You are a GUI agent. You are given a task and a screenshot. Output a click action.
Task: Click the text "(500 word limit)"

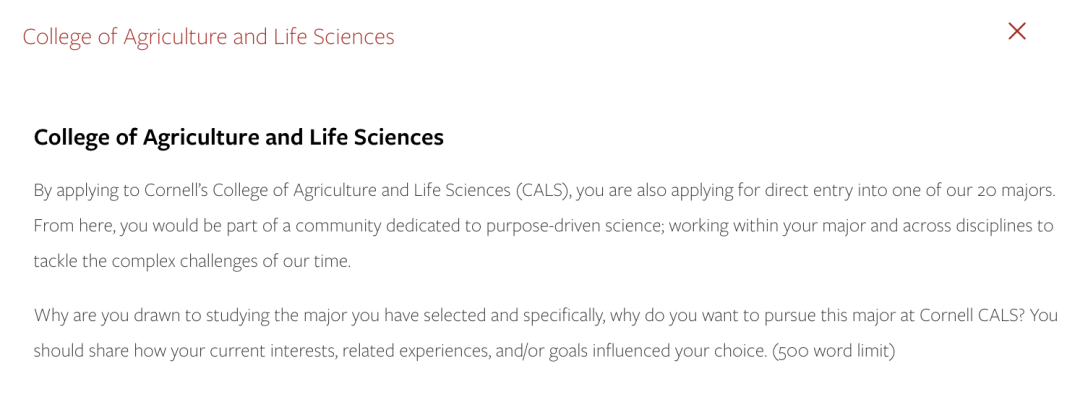coord(833,352)
